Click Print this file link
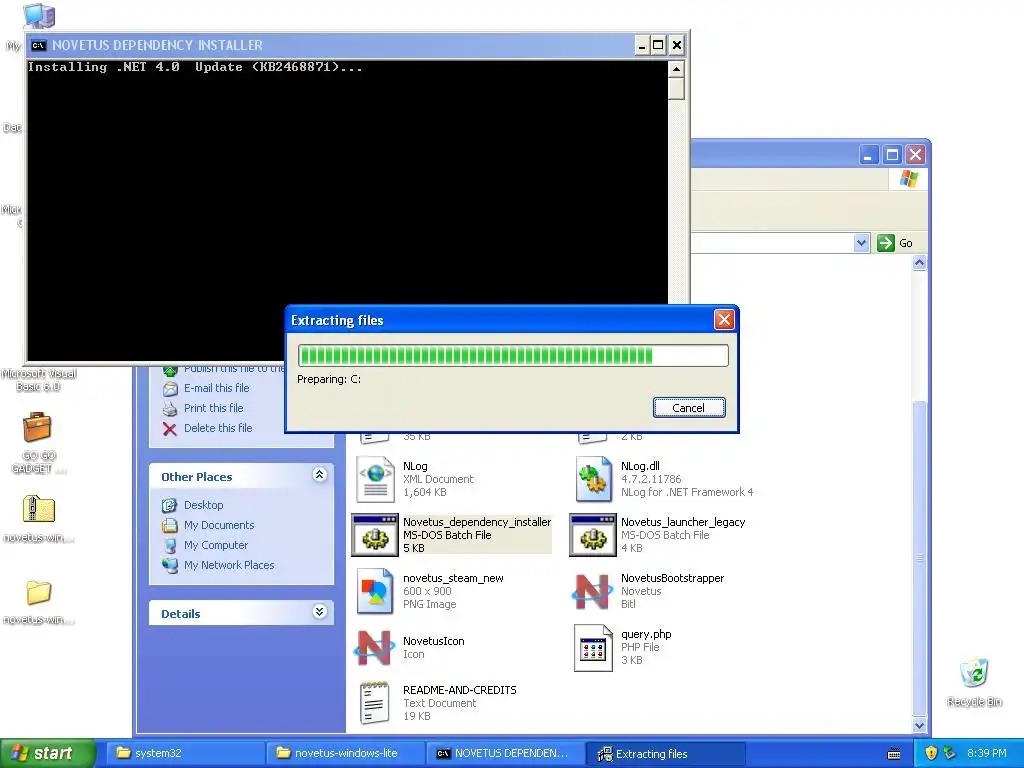 click(x=214, y=408)
